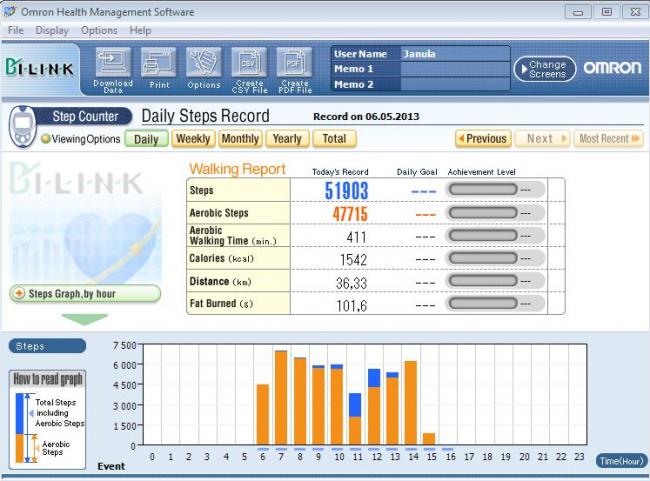
Task: Switch to Monthly view
Action: tap(240, 138)
